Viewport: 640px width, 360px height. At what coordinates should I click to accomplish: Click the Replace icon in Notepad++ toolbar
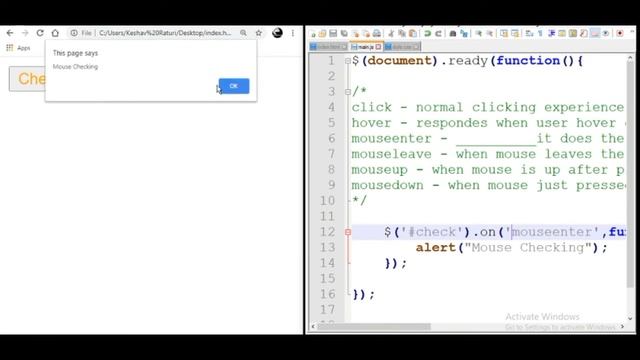click(x=464, y=33)
